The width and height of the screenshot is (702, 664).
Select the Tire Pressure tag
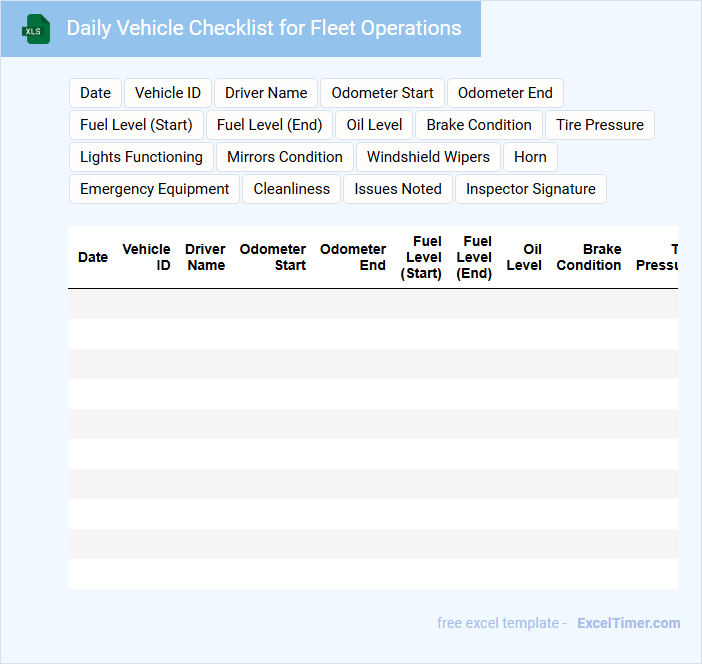(600, 125)
